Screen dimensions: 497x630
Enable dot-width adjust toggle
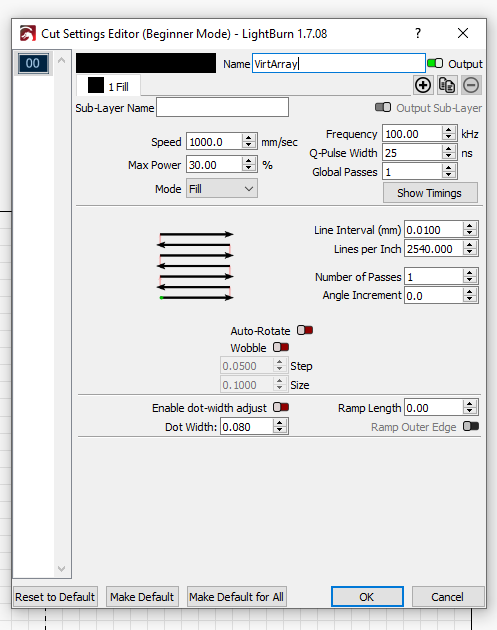coord(281,407)
